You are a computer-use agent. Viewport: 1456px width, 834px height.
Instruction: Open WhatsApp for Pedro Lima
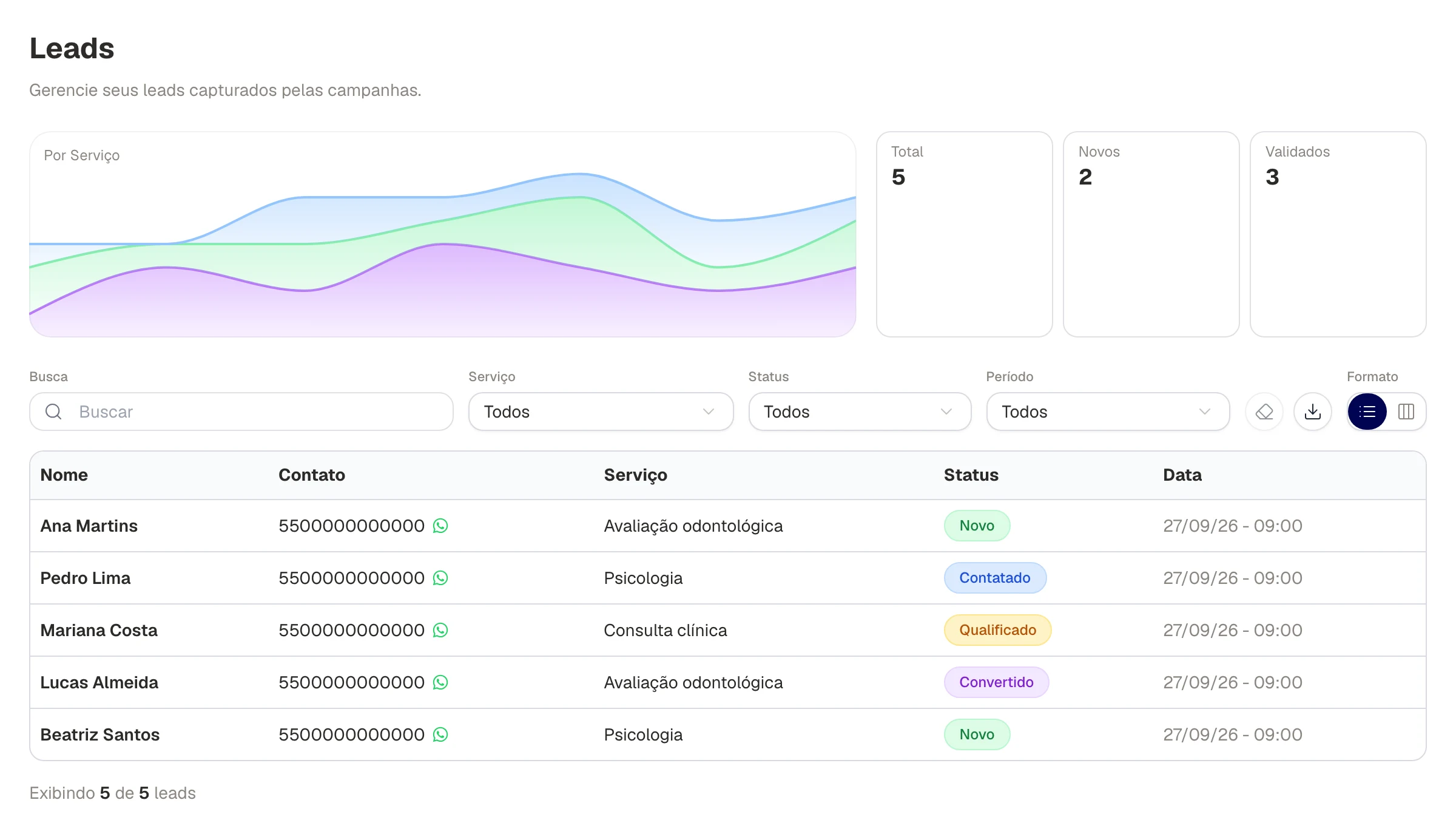pyautogui.click(x=440, y=578)
